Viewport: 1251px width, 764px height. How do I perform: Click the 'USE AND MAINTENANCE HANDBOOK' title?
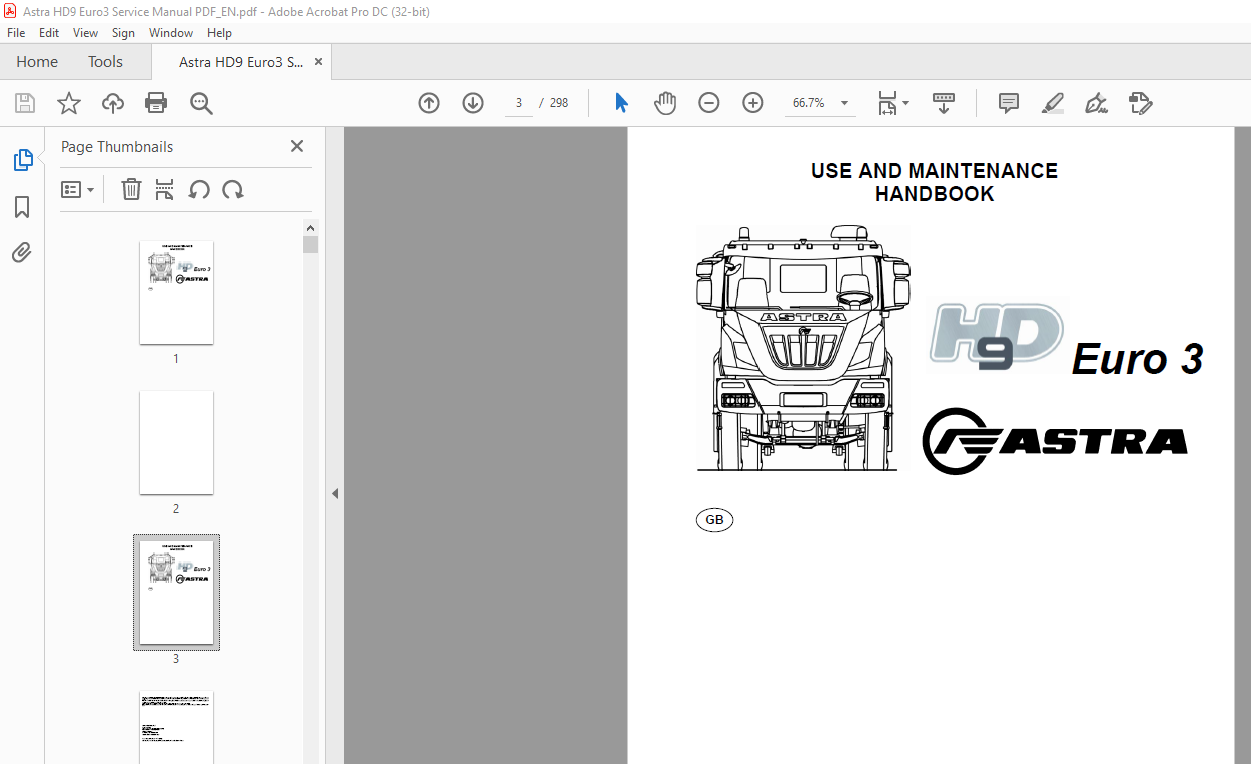(x=934, y=182)
